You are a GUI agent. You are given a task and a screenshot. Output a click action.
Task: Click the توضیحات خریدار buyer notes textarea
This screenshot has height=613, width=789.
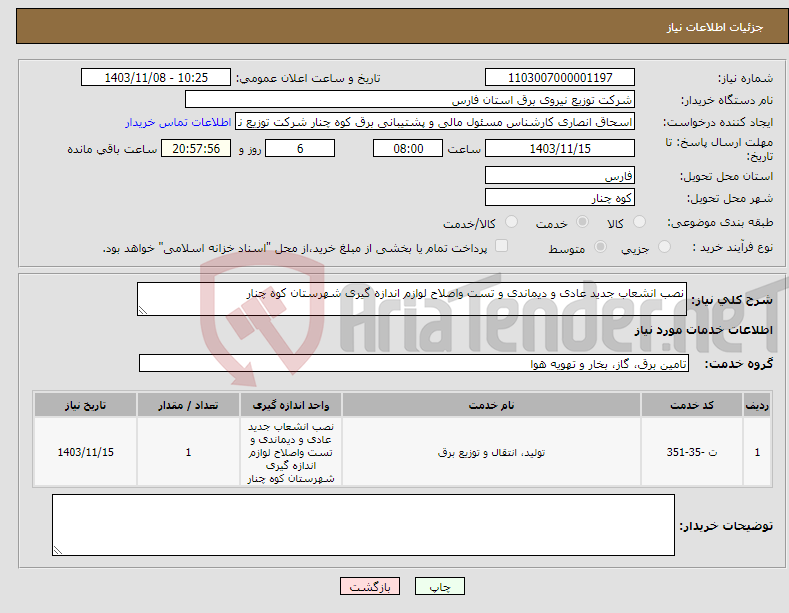click(363, 525)
